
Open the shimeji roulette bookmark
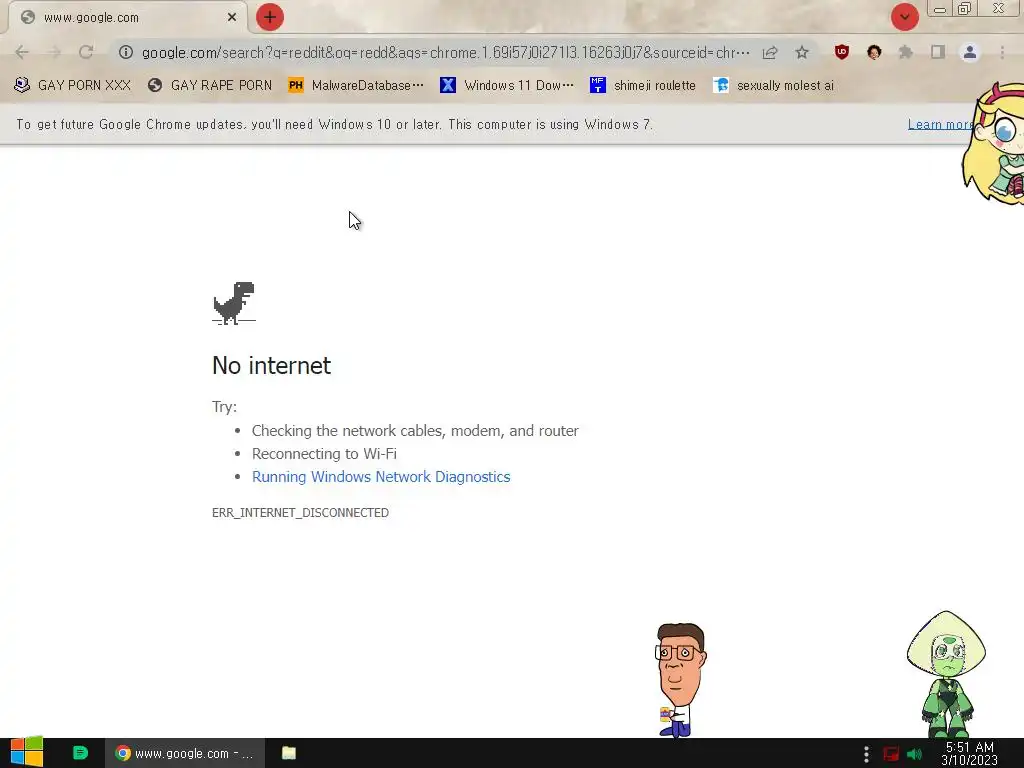pyautogui.click(x=643, y=86)
